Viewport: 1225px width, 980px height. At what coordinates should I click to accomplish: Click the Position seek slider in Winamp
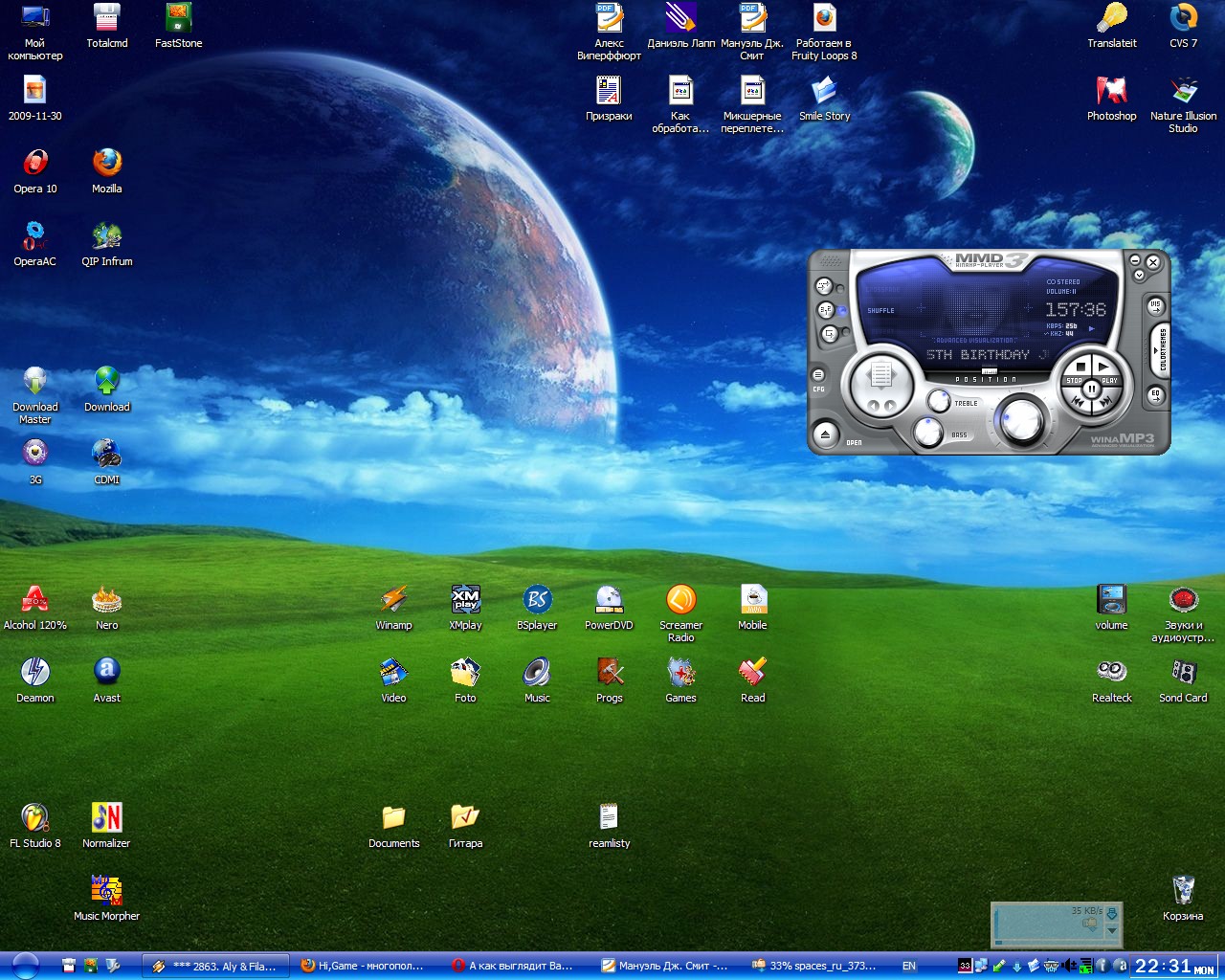(989, 371)
